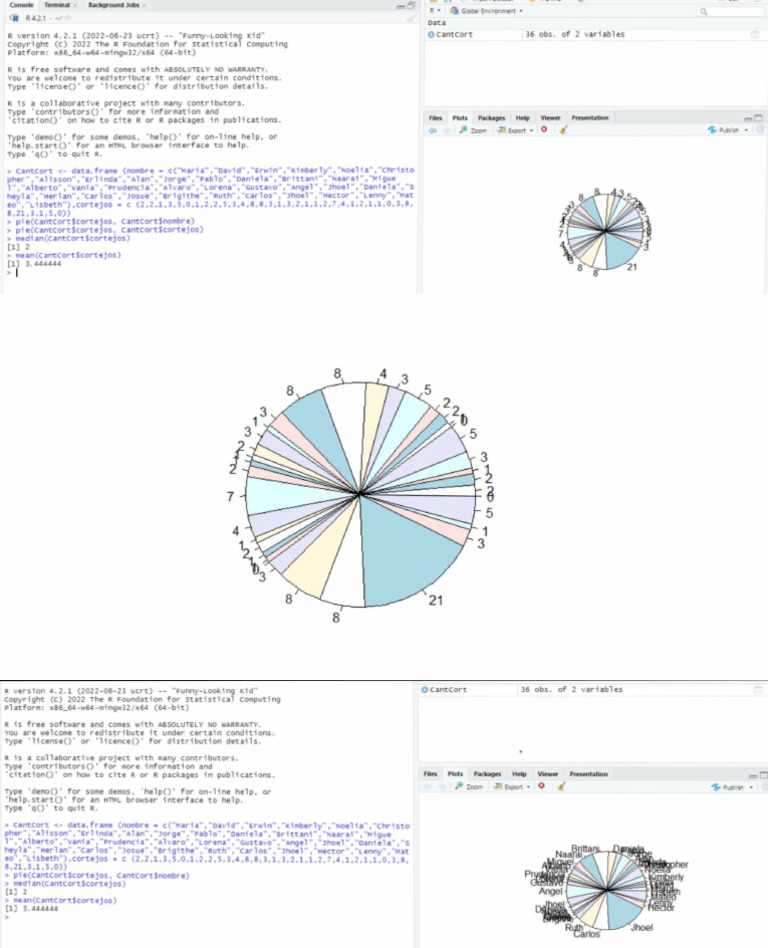The width and height of the screenshot is (768, 948).
Task: Remove current plot with red X in upper pane
Action: 544,129
